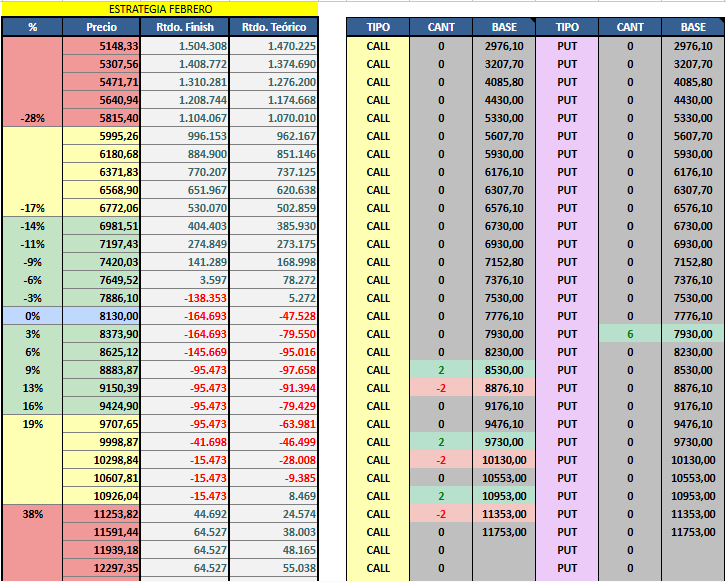Select the green-highlighted base cell 7930,00

click(x=693, y=334)
